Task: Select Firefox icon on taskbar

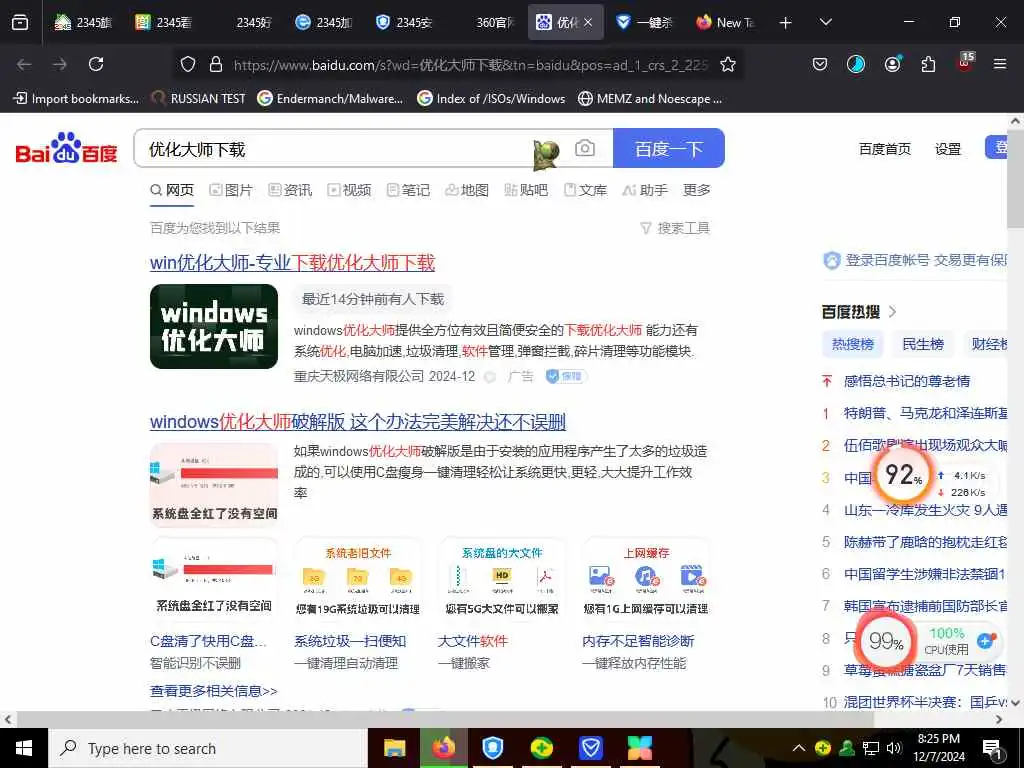Action: [x=443, y=748]
